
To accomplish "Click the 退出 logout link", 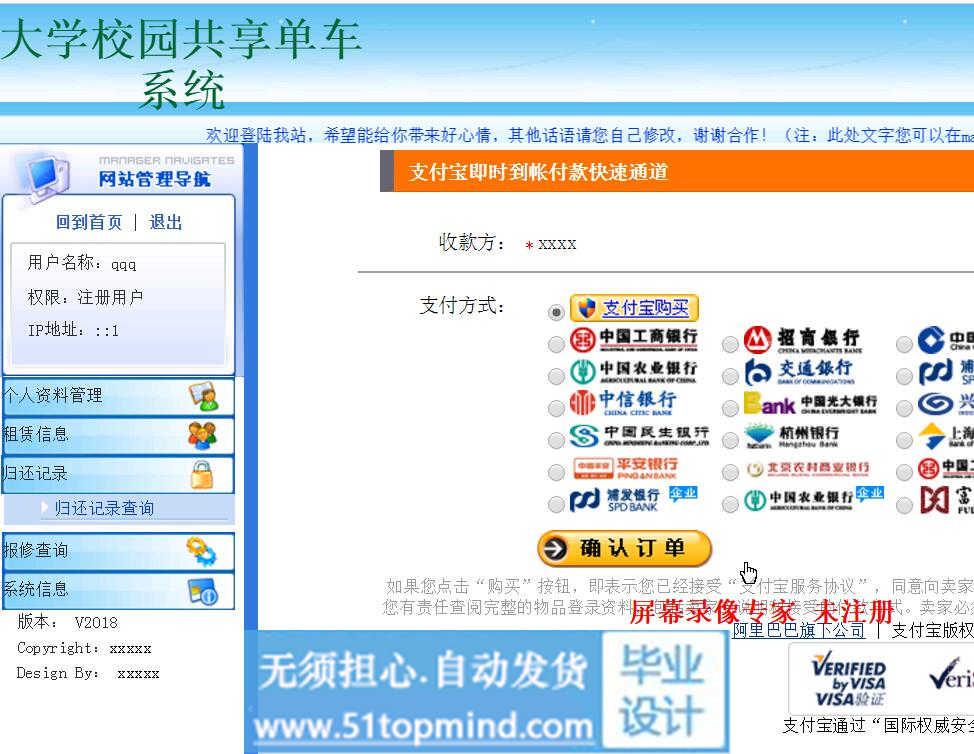I will pyautogui.click(x=165, y=222).
